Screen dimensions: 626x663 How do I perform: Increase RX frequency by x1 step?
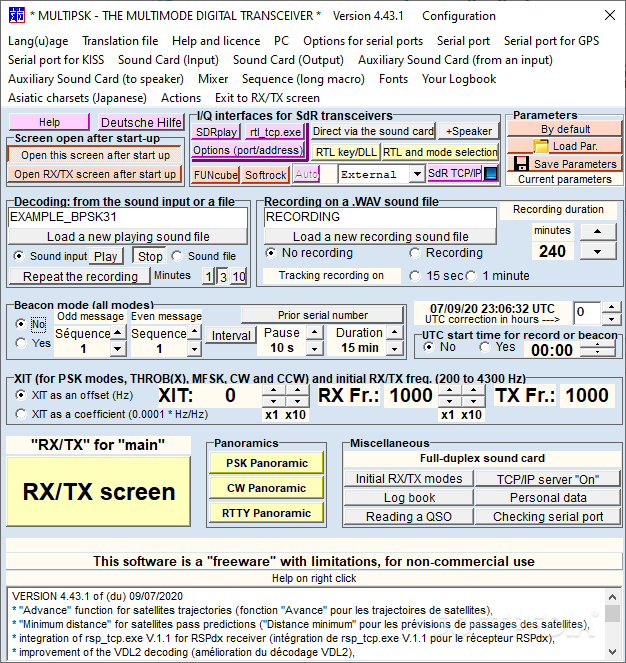click(450, 390)
